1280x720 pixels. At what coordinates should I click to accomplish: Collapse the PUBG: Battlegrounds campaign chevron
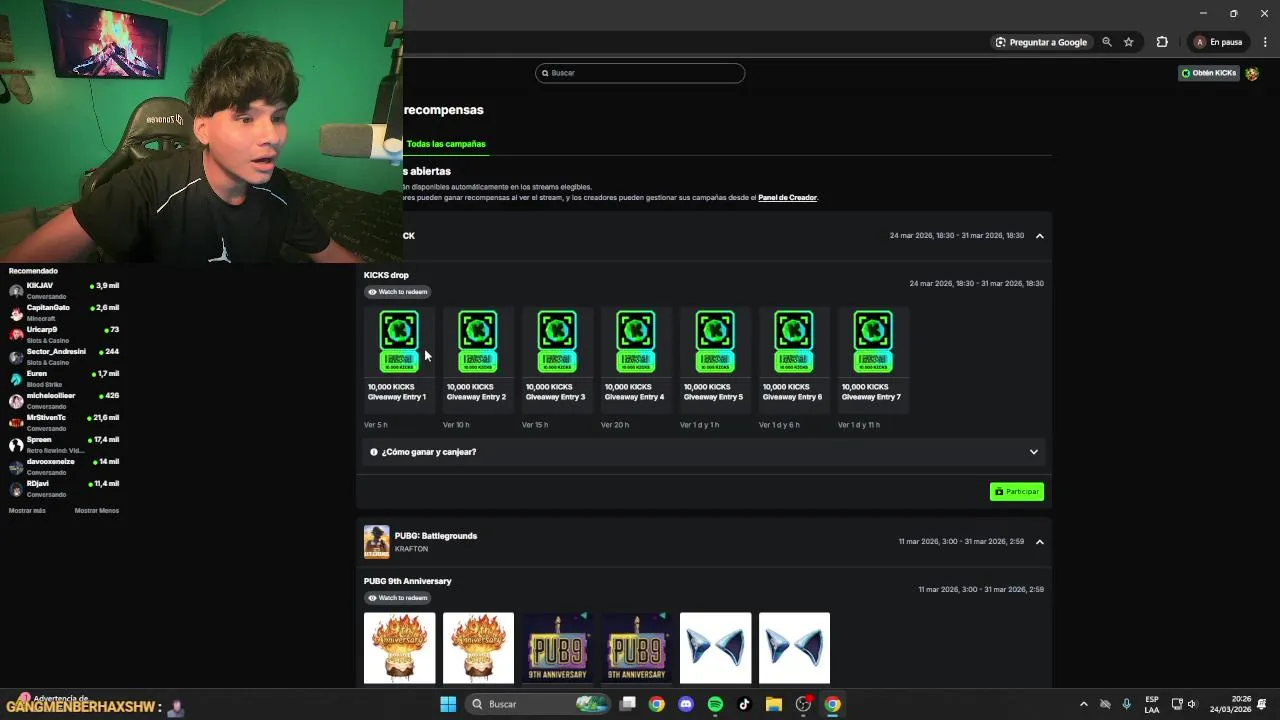pos(1040,542)
